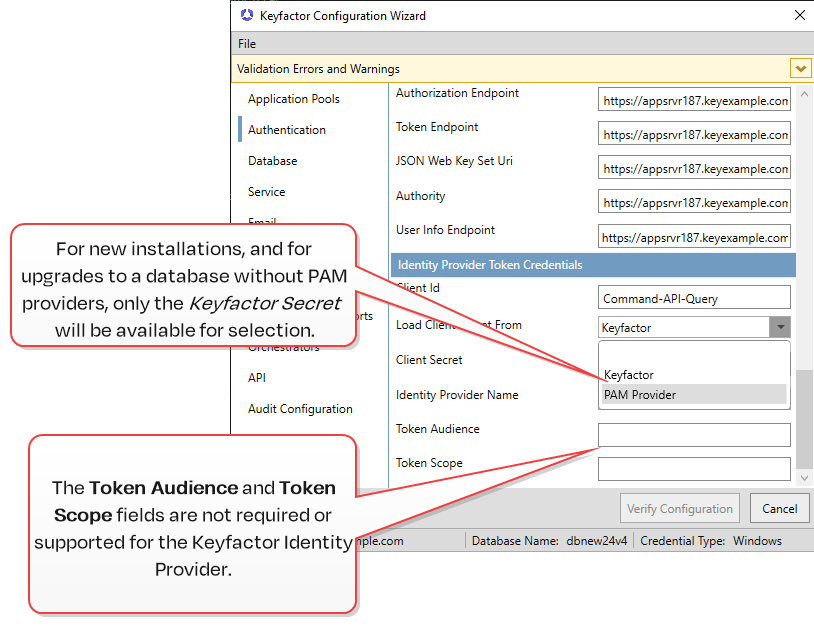Viewport: 814px width, 629px height.
Task: Click the Authorization Endpoint field
Action: tap(694, 101)
